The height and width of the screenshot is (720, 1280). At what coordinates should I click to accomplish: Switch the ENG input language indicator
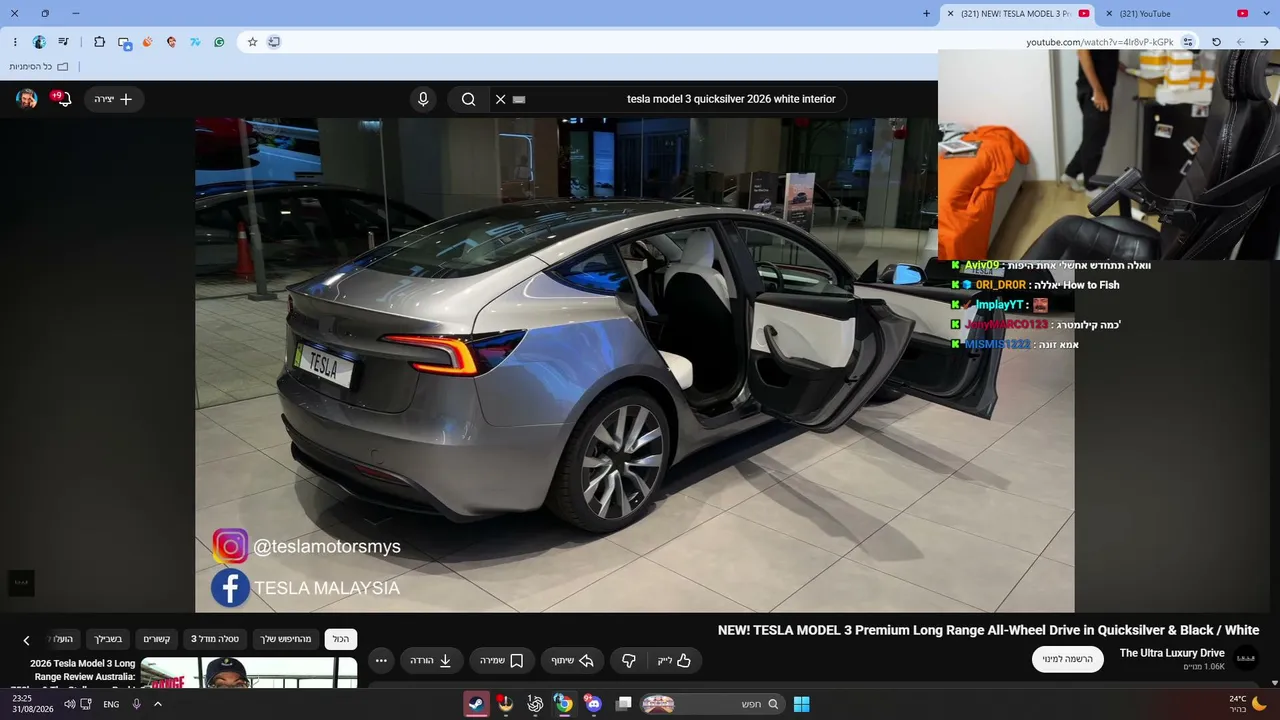click(x=111, y=704)
